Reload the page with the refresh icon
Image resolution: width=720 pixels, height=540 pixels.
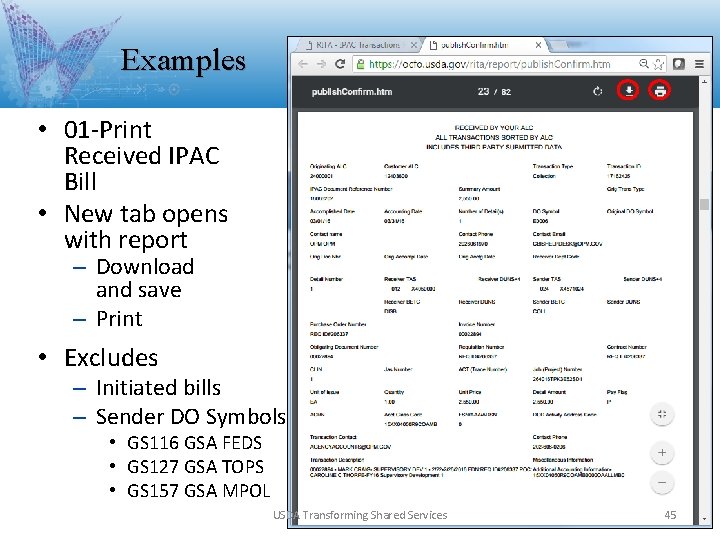click(340, 64)
